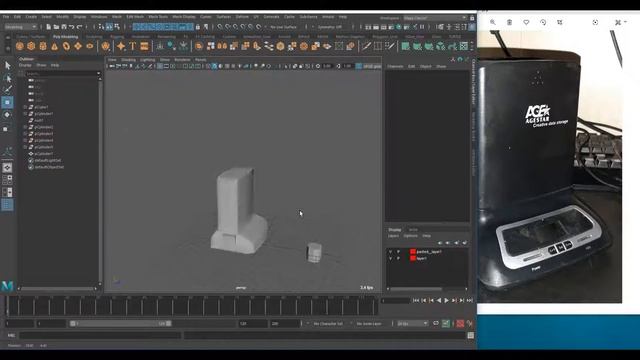
Task: Create a polygon torus from the shelf
Action: [66, 47]
